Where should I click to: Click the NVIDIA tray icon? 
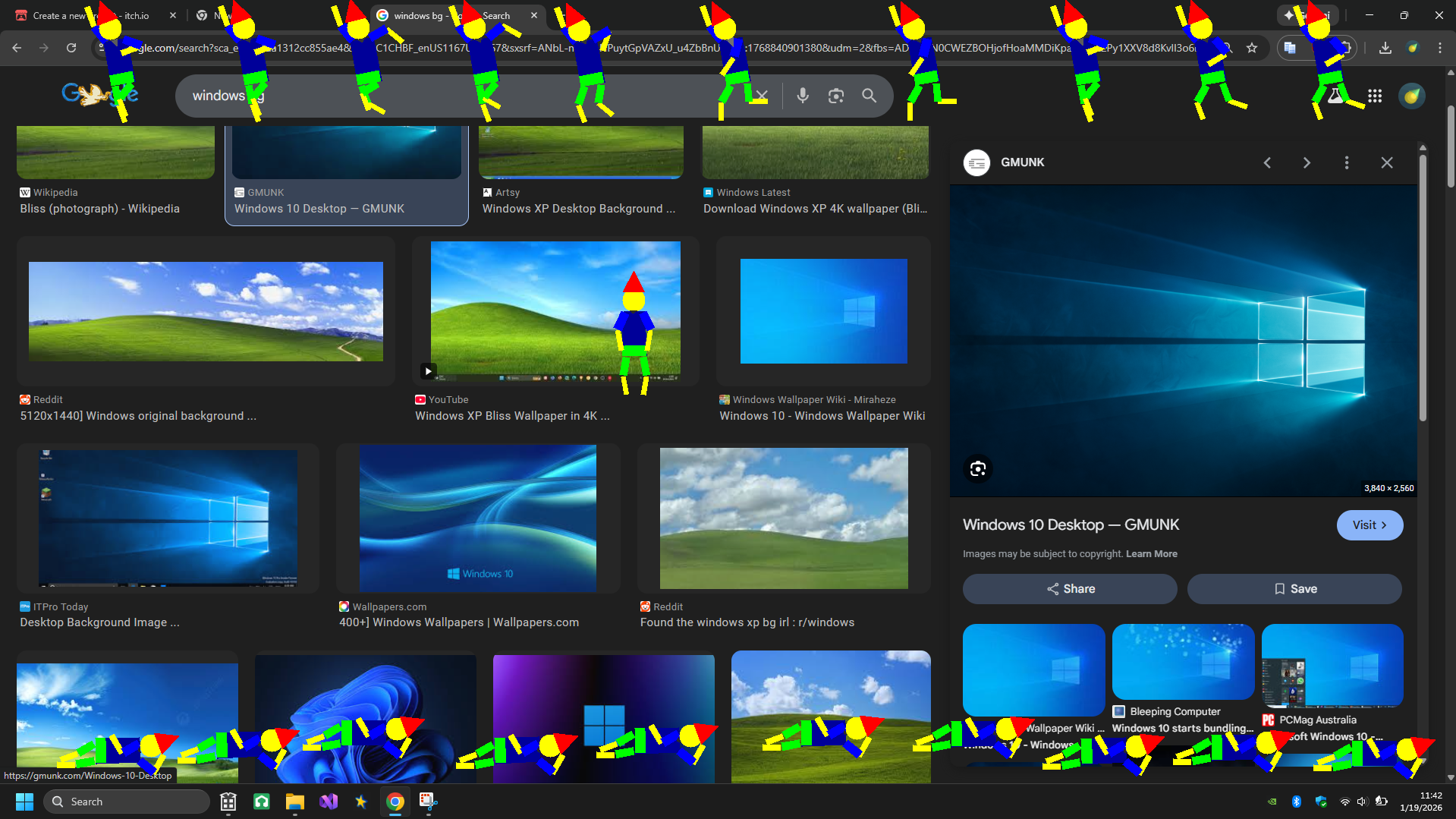(x=1272, y=802)
